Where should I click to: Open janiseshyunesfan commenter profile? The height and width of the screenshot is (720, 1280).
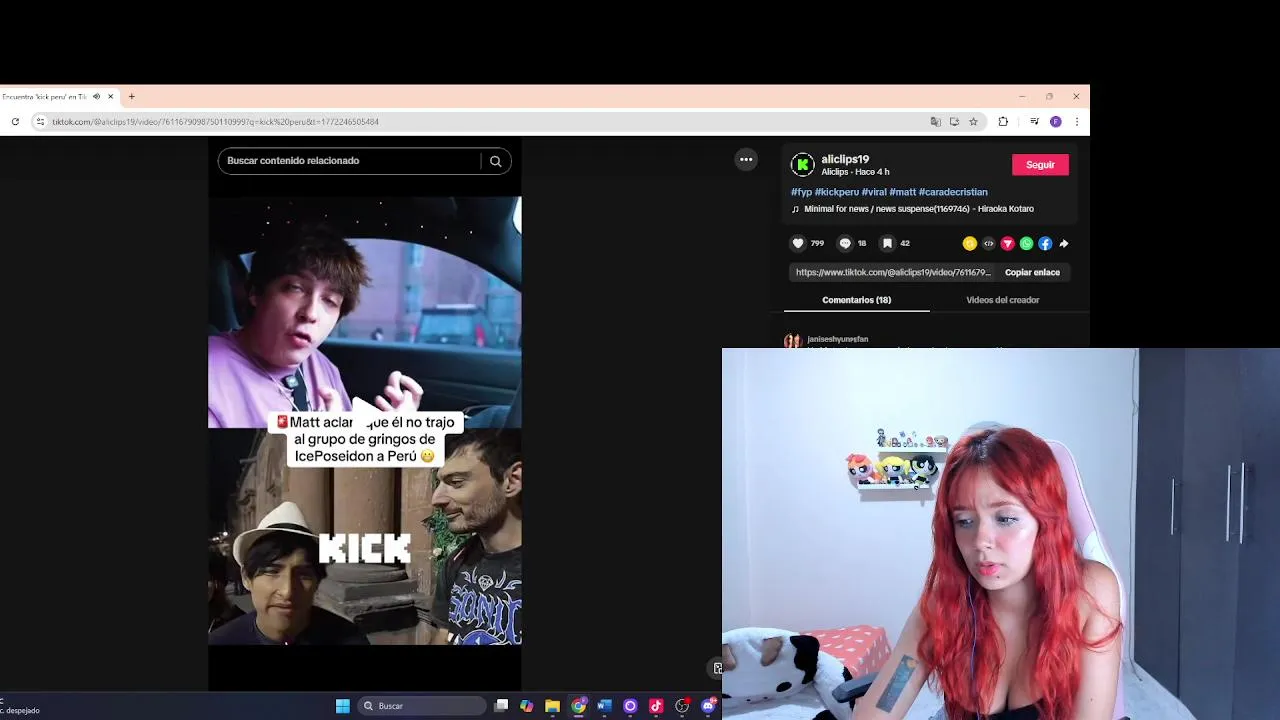coord(838,339)
